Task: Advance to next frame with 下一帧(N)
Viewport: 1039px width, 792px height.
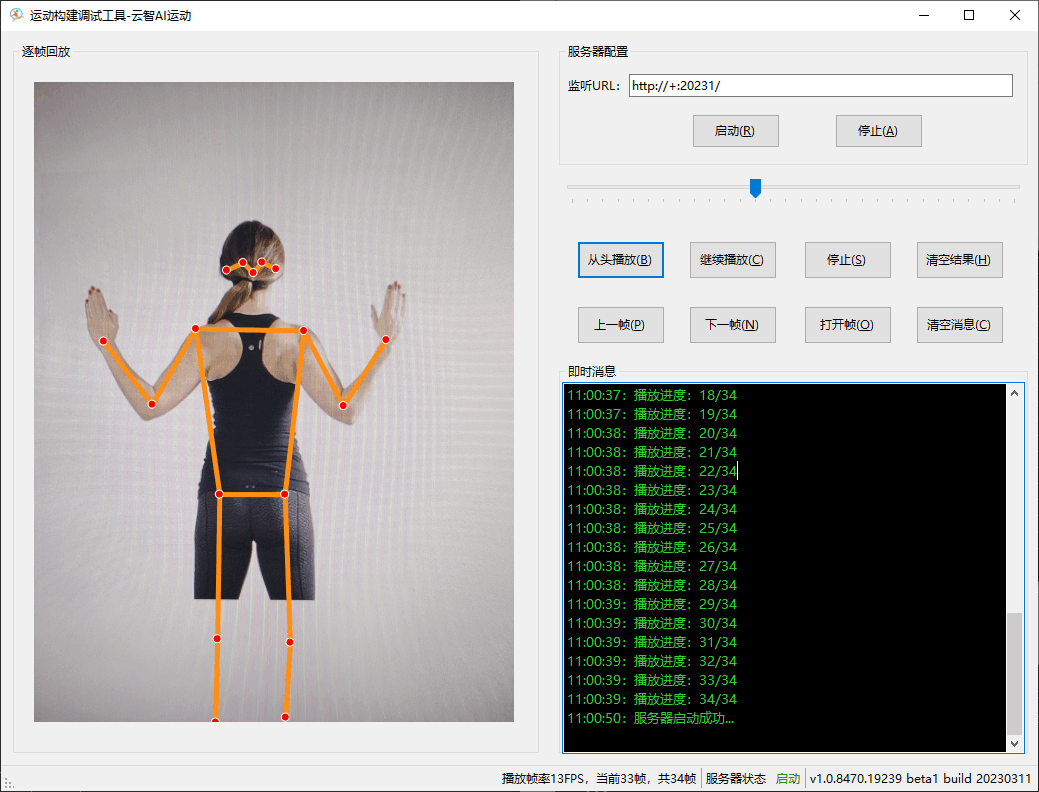Action: tap(732, 325)
